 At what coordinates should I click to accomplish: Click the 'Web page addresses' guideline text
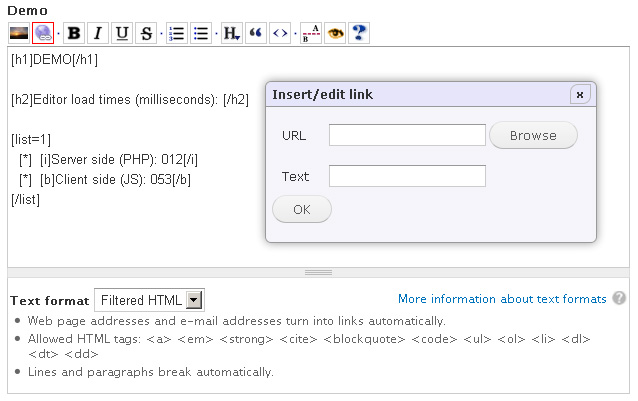(x=236, y=321)
